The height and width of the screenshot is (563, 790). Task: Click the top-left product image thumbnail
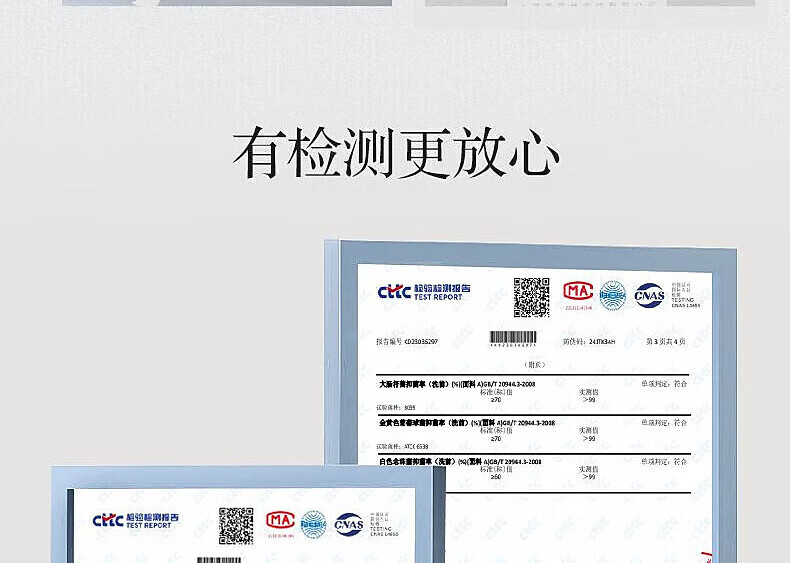click(x=227, y=3)
